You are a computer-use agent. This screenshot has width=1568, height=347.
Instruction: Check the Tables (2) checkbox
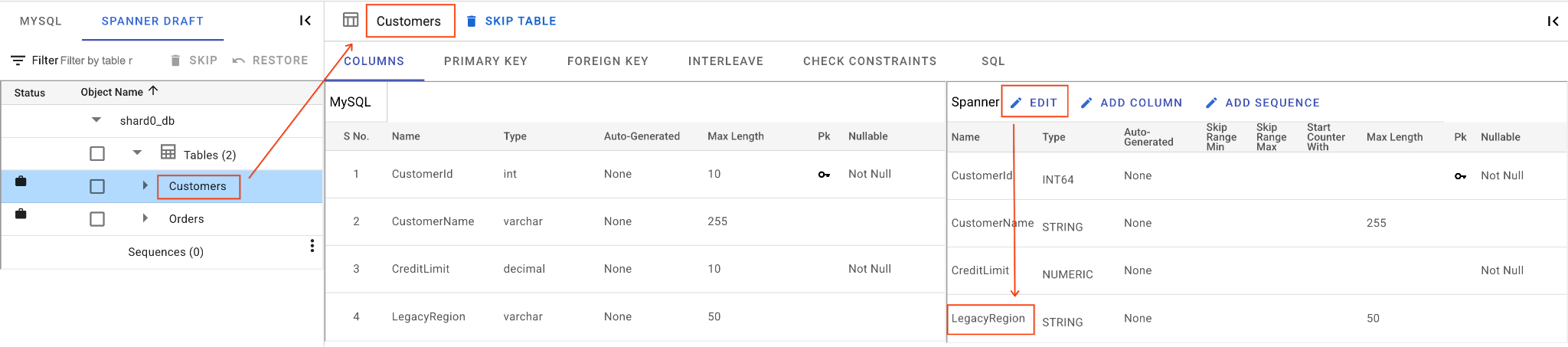pos(97,154)
